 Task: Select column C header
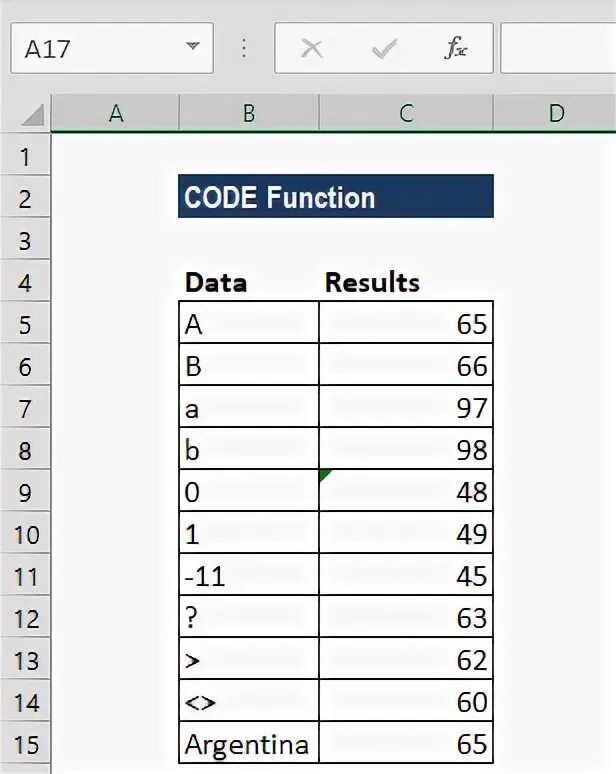[406, 114]
